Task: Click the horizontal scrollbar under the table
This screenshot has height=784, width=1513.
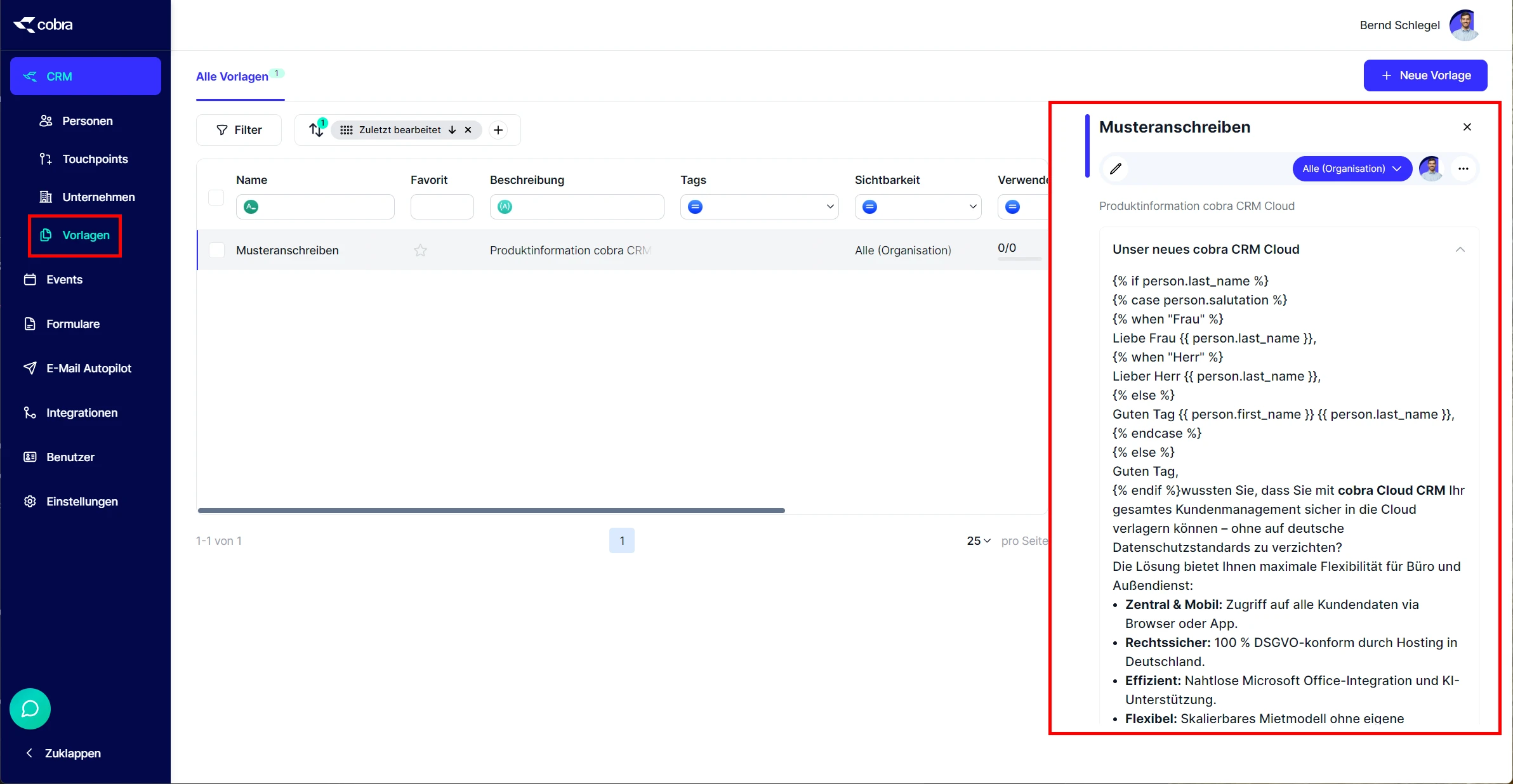Action: 491,510
